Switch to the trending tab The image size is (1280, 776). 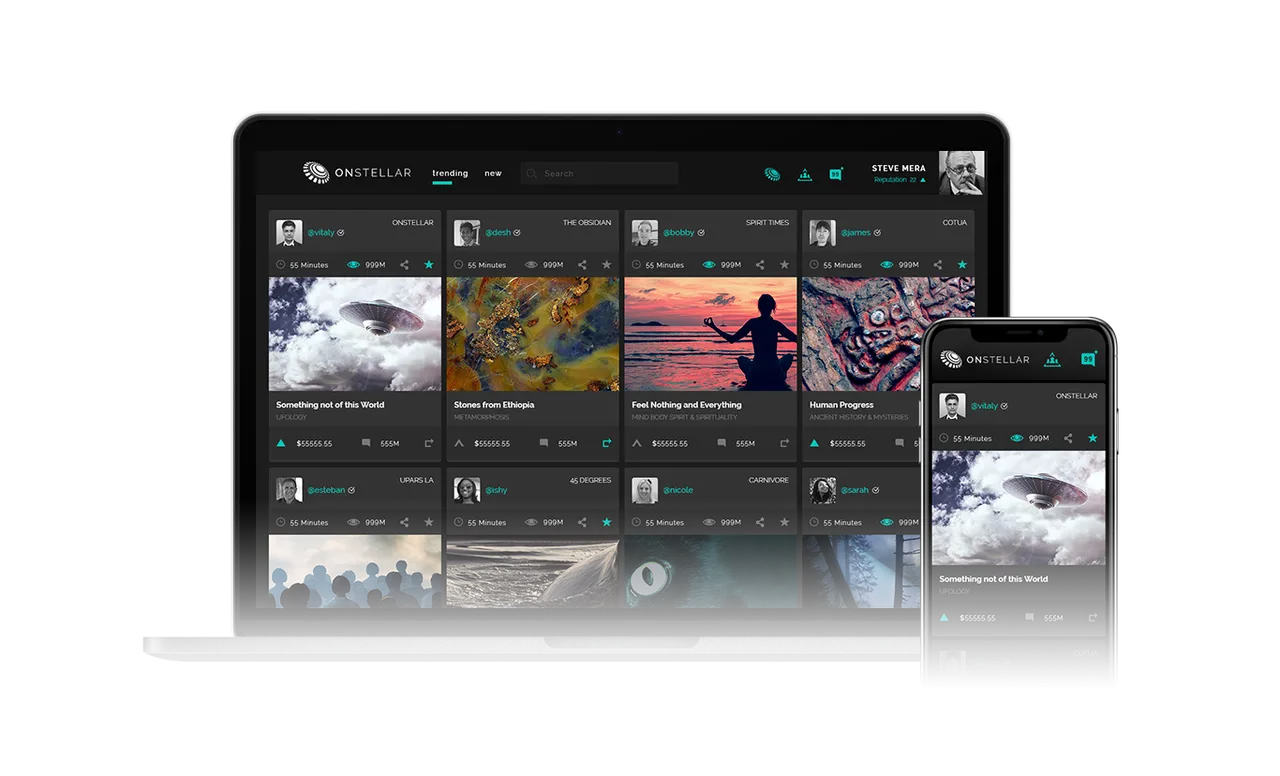click(x=450, y=173)
